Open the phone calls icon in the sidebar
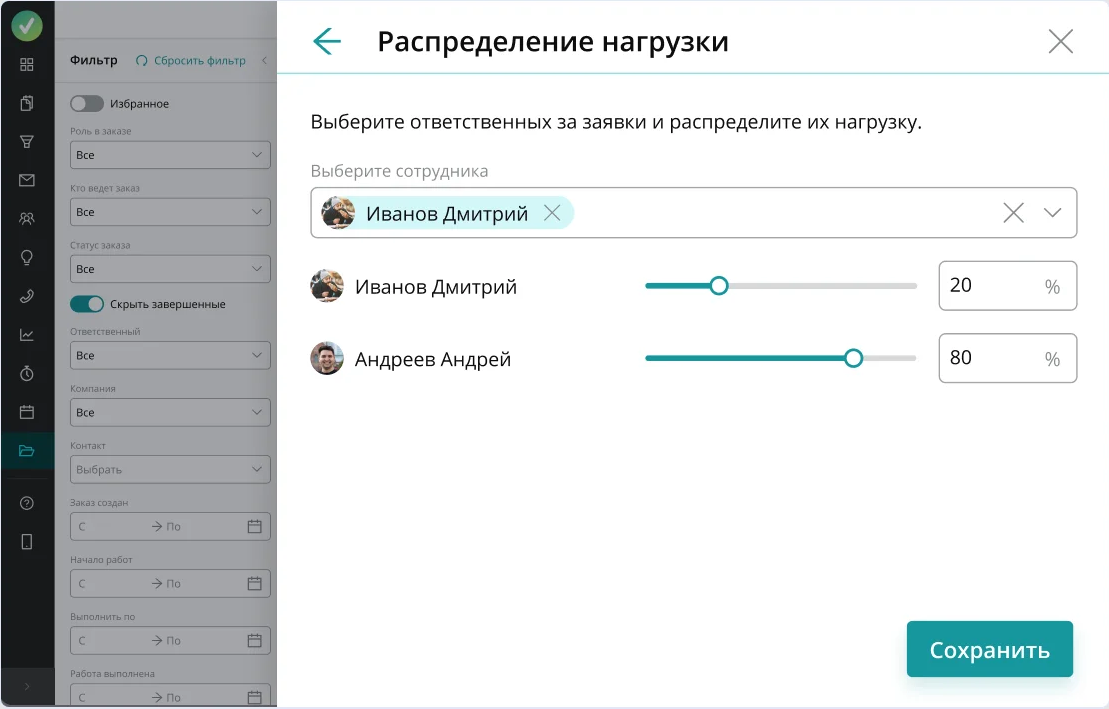The image size is (1109, 709). tap(27, 296)
